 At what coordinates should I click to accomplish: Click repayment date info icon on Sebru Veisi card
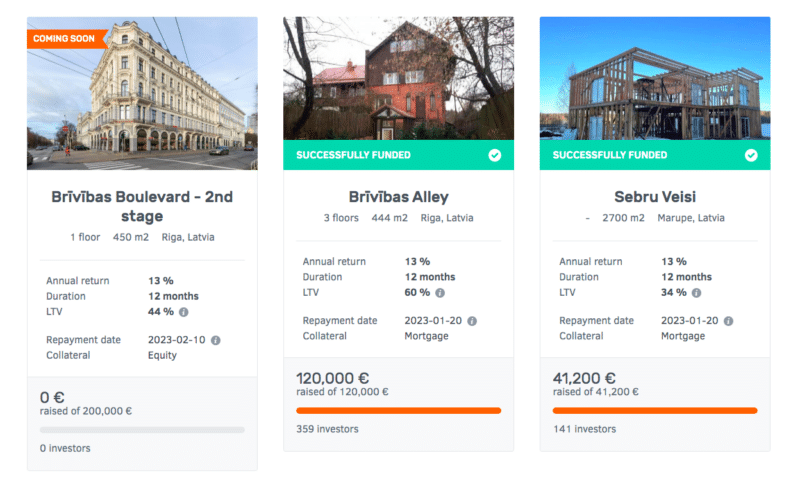point(728,321)
